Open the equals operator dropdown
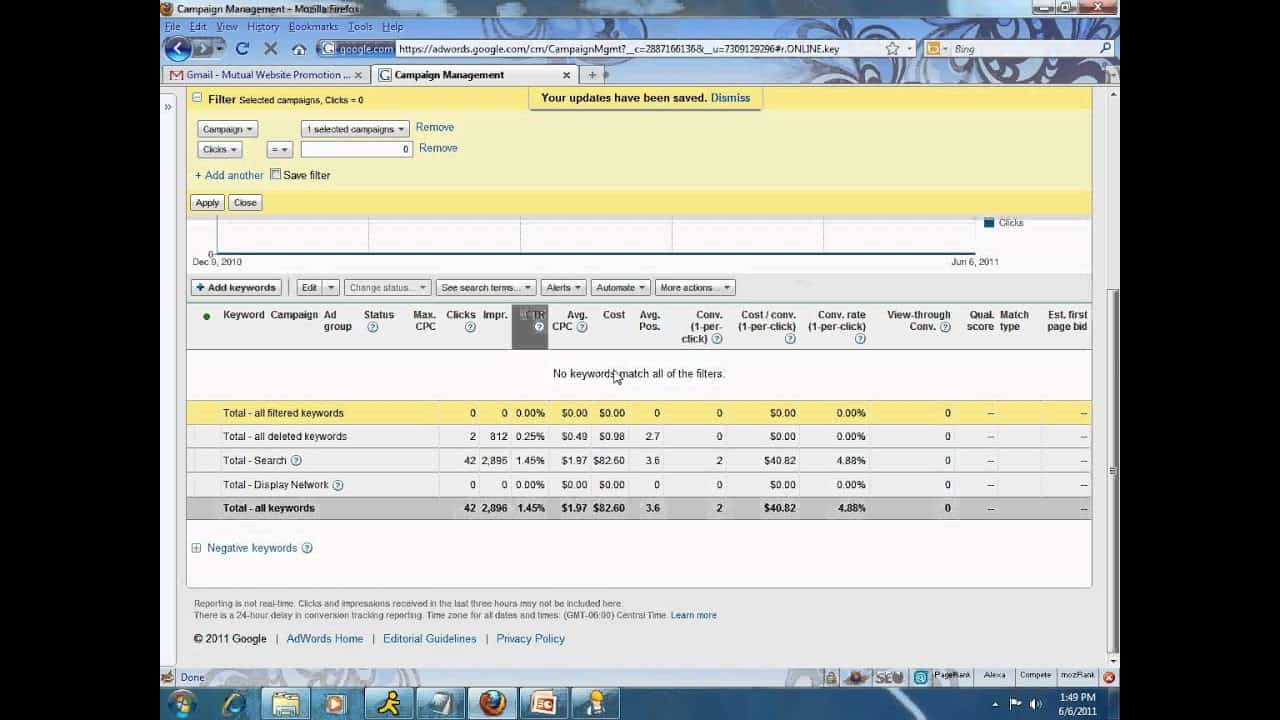The height and width of the screenshot is (720, 1280). (x=279, y=149)
